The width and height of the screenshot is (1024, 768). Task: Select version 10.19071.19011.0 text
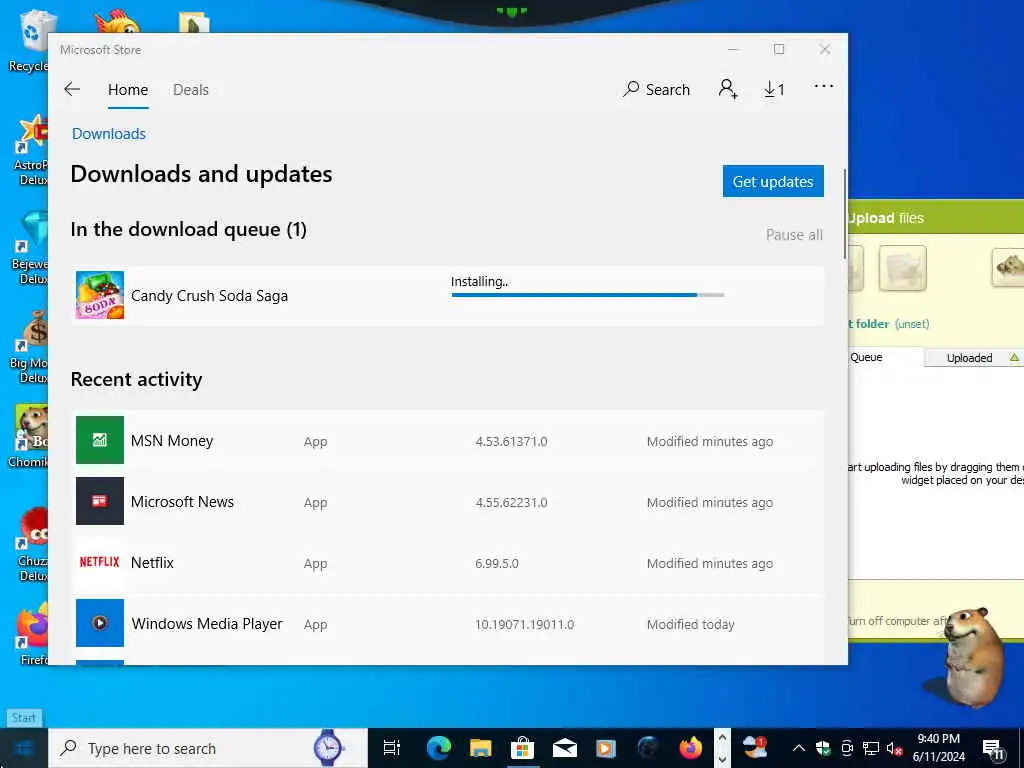[x=524, y=624]
